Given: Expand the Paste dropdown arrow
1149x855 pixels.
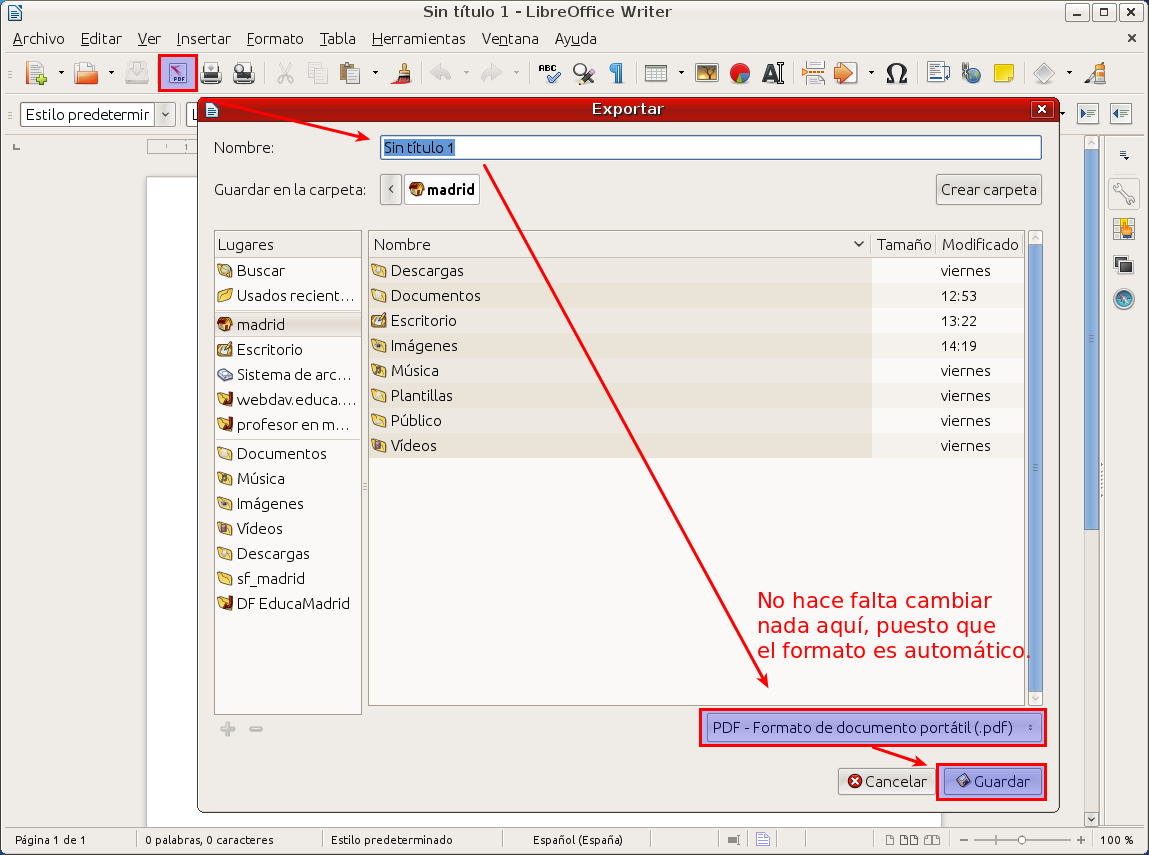Looking at the screenshot, I should pyautogui.click(x=375, y=73).
